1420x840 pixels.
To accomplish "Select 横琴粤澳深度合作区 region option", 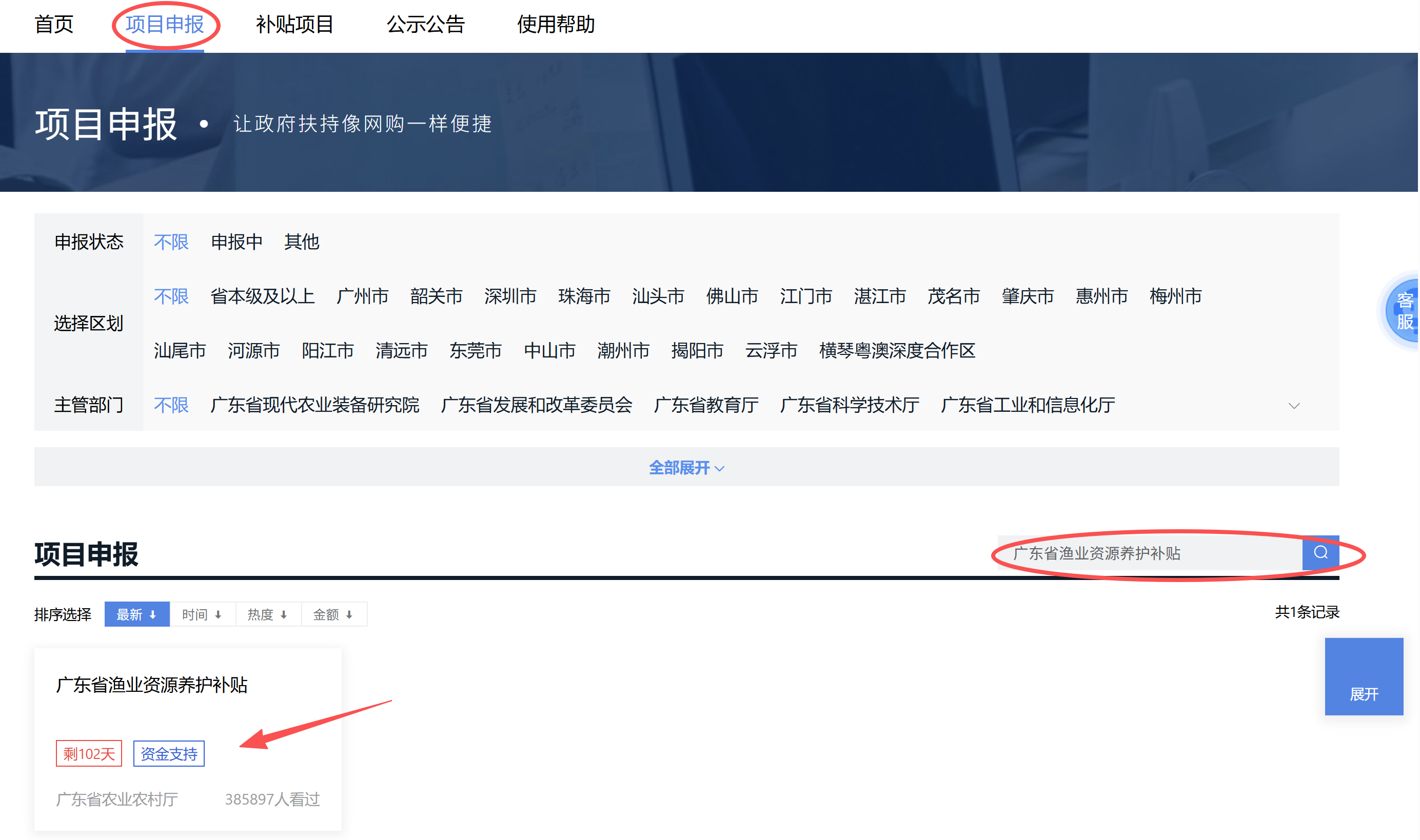I will point(897,350).
